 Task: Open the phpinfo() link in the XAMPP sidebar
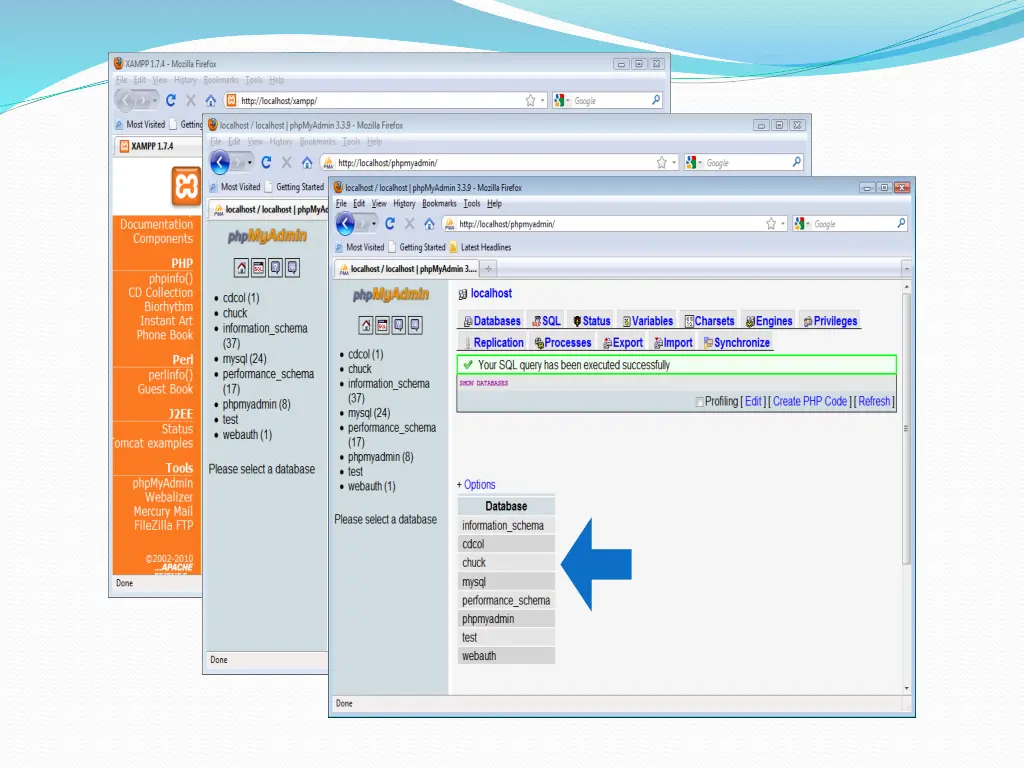[x=171, y=278]
